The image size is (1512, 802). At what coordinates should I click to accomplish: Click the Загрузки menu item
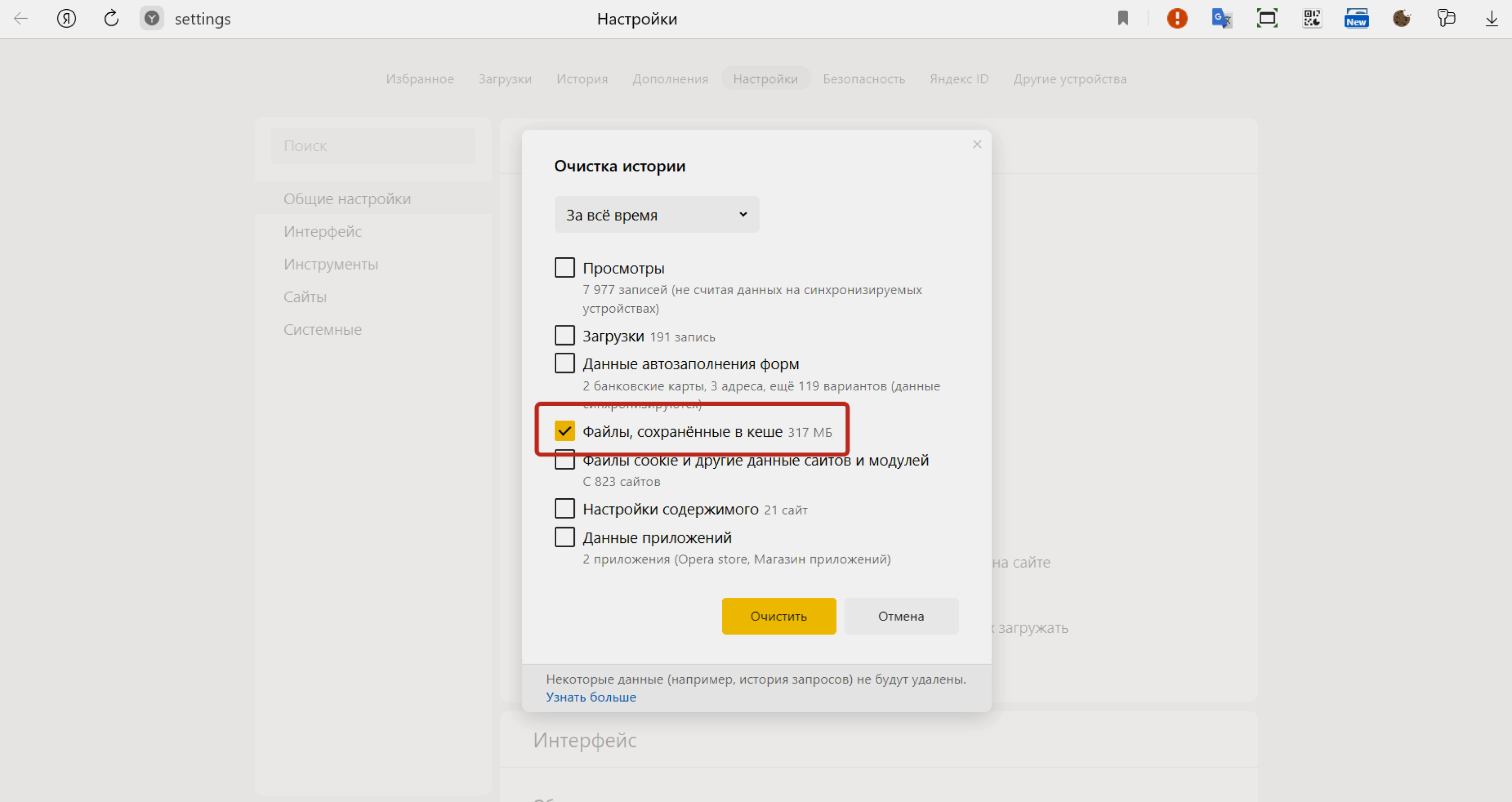pyautogui.click(x=504, y=78)
